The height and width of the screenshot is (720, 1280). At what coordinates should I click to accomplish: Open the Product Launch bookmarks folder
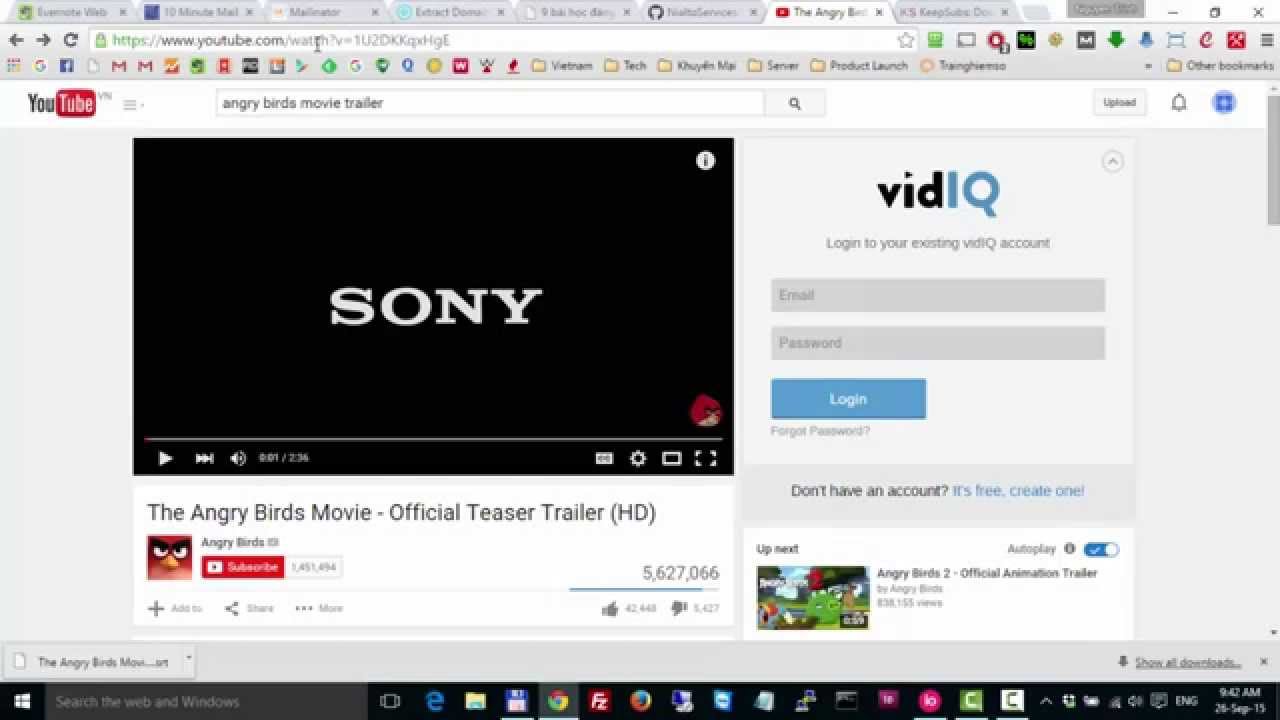click(x=859, y=65)
